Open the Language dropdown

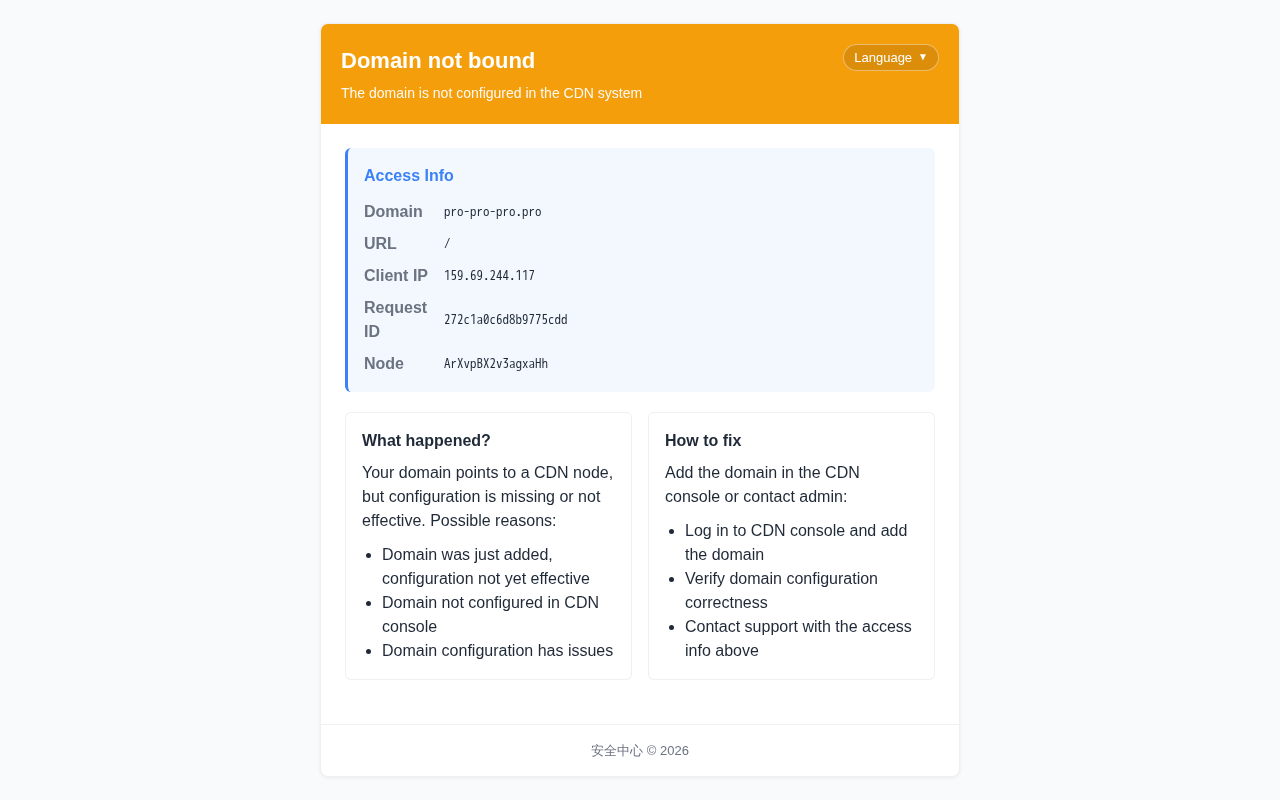(890, 57)
